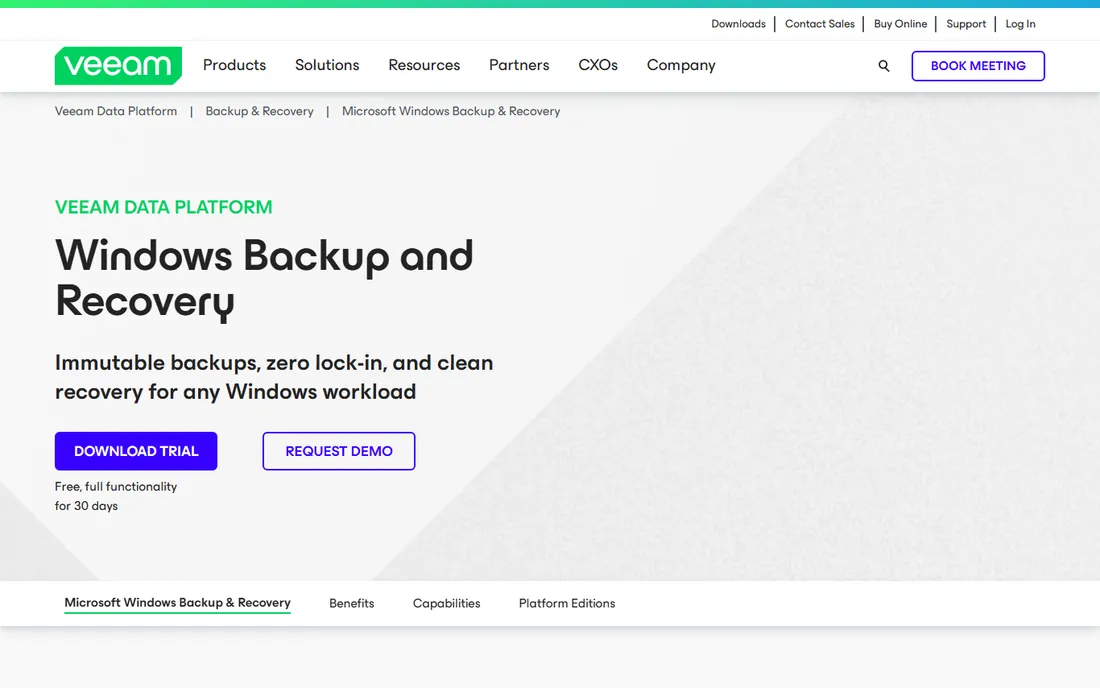The width and height of the screenshot is (1100, 688).
Task: Open the Buy Online link
Action: click(900, 24)
